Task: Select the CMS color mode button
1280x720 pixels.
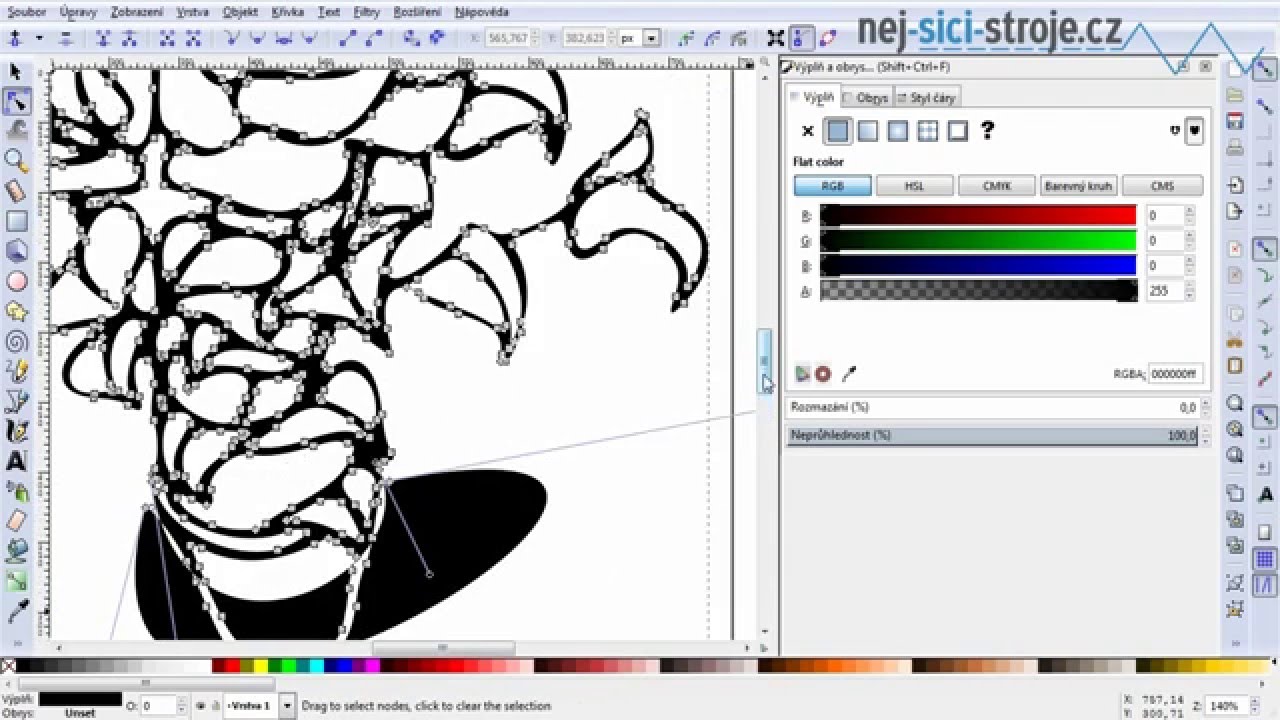Action: tap(1162, 186)
